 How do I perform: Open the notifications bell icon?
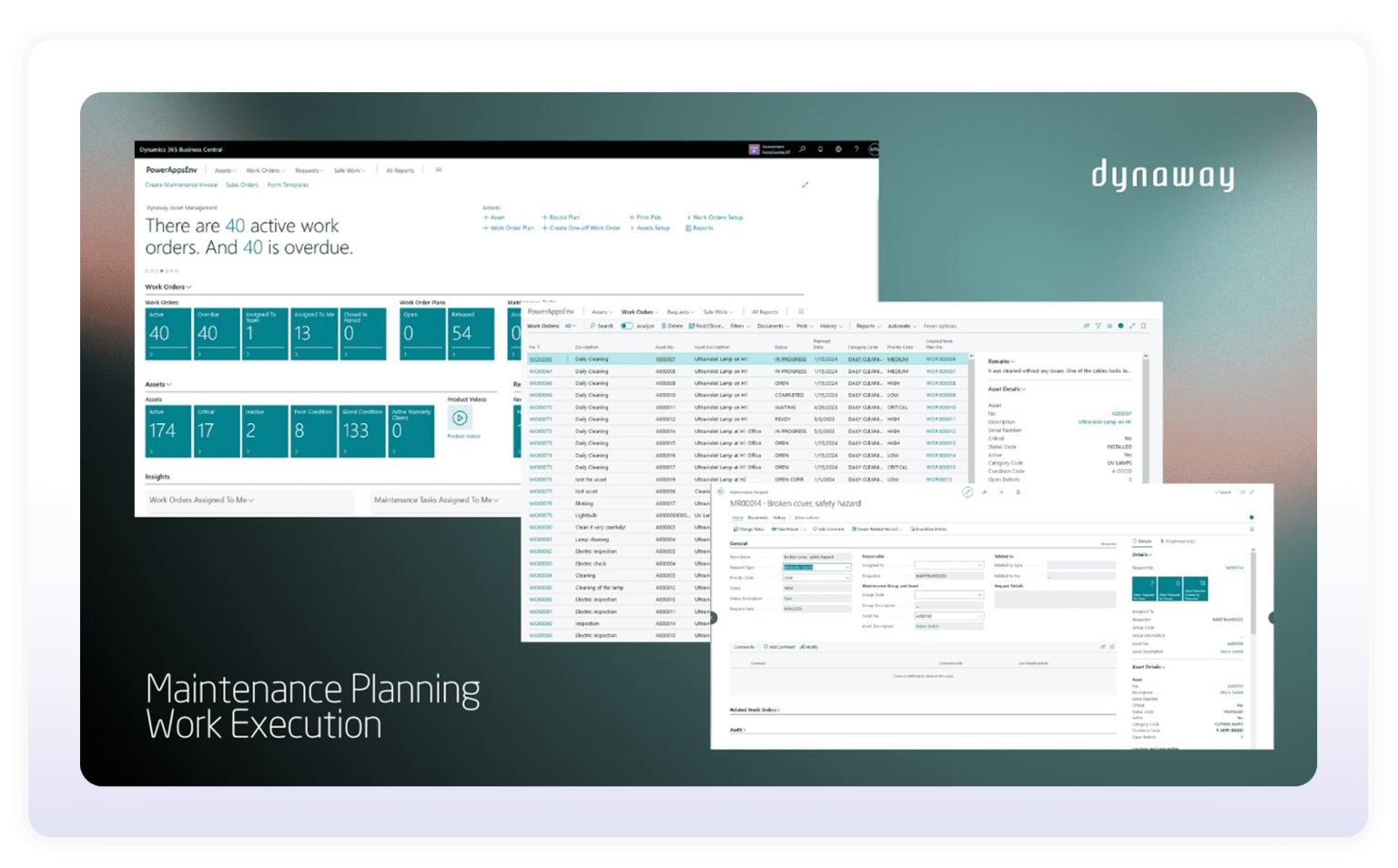(x=821, y=148)
